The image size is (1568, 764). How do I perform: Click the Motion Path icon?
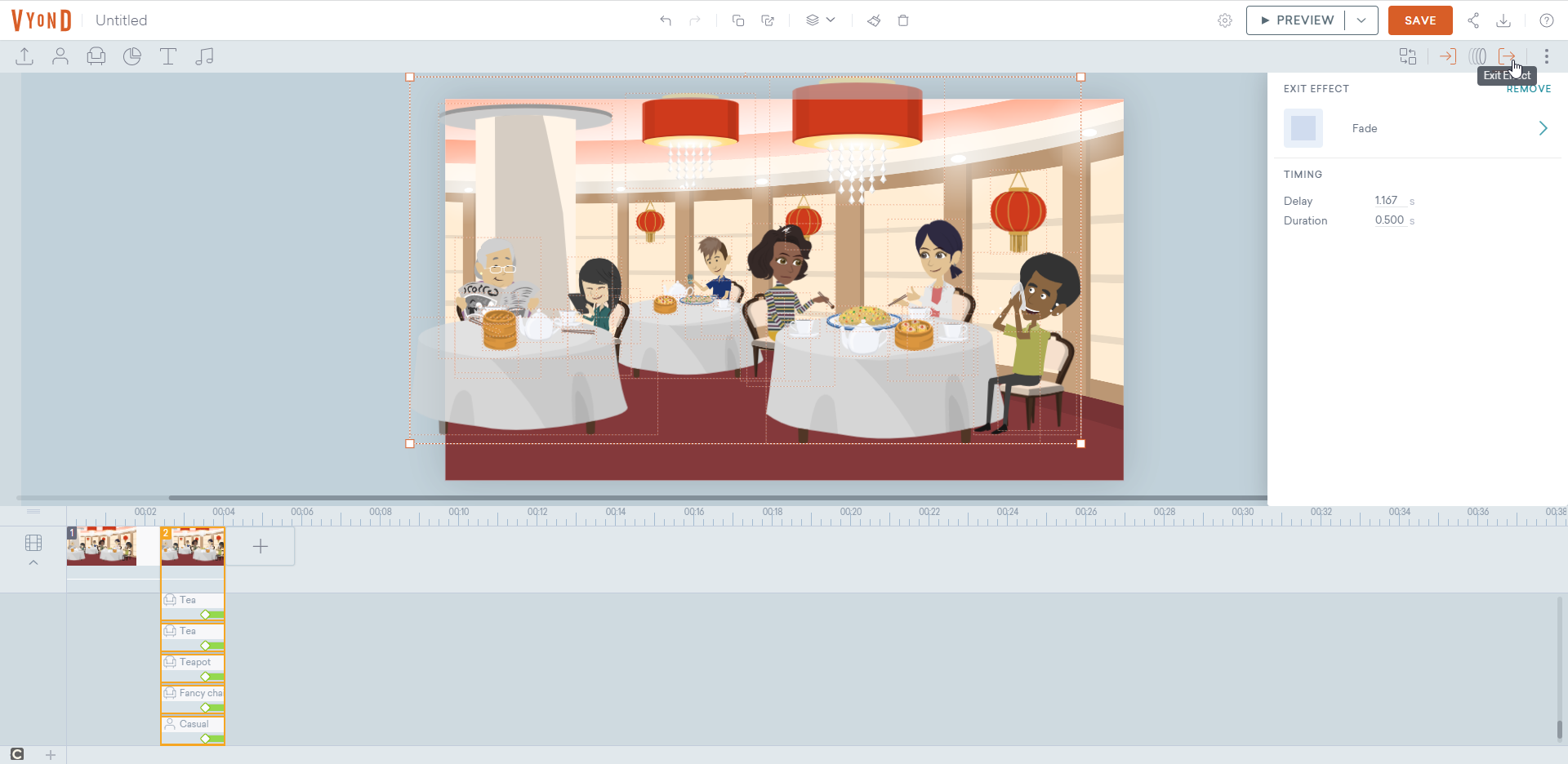pyautogui.click(x=1477, y=56)
